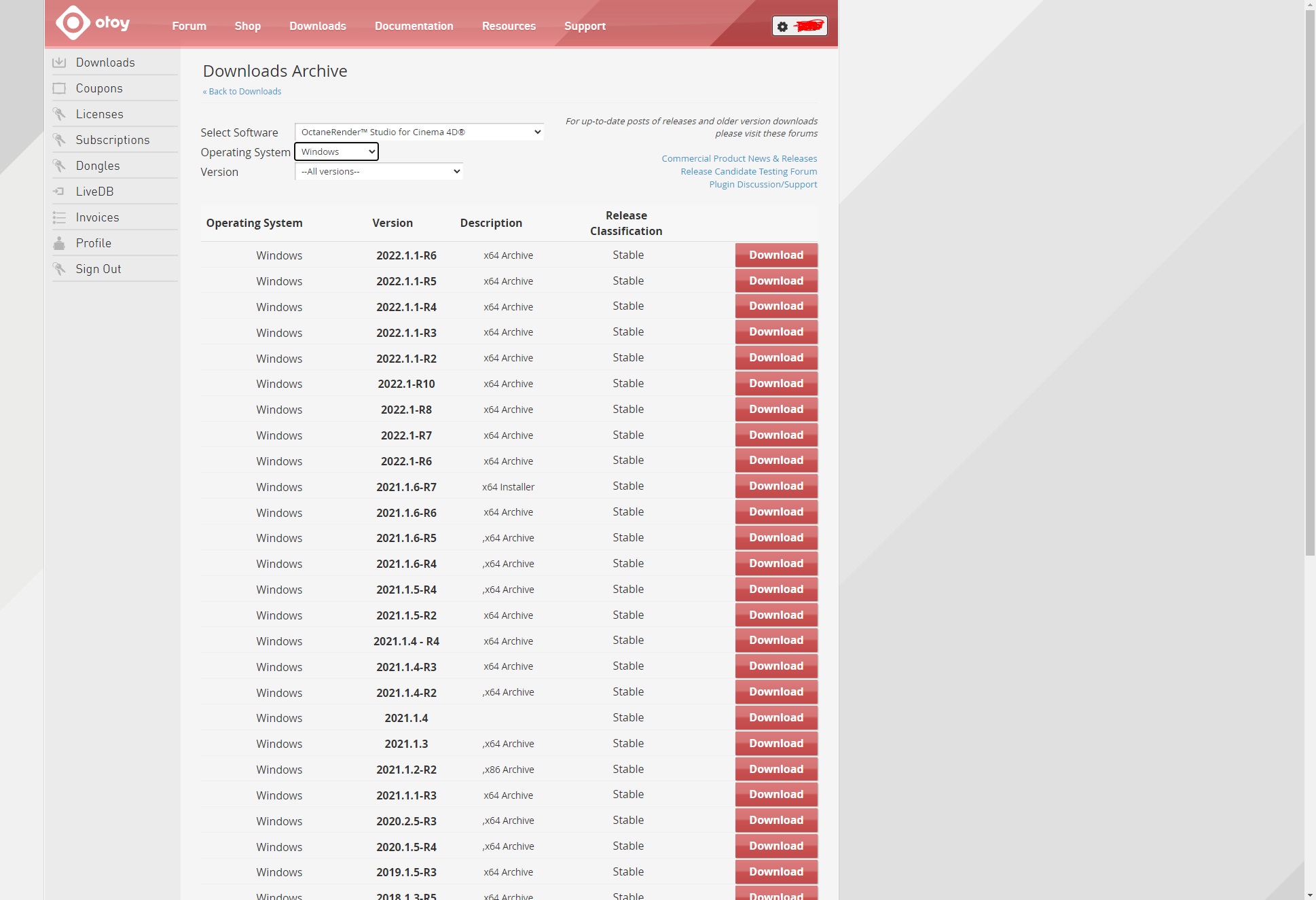Image resolution: width=1316 pixels, height=900 pixels.
Task: Click the Profile person icon
Action: coord(60,243)
